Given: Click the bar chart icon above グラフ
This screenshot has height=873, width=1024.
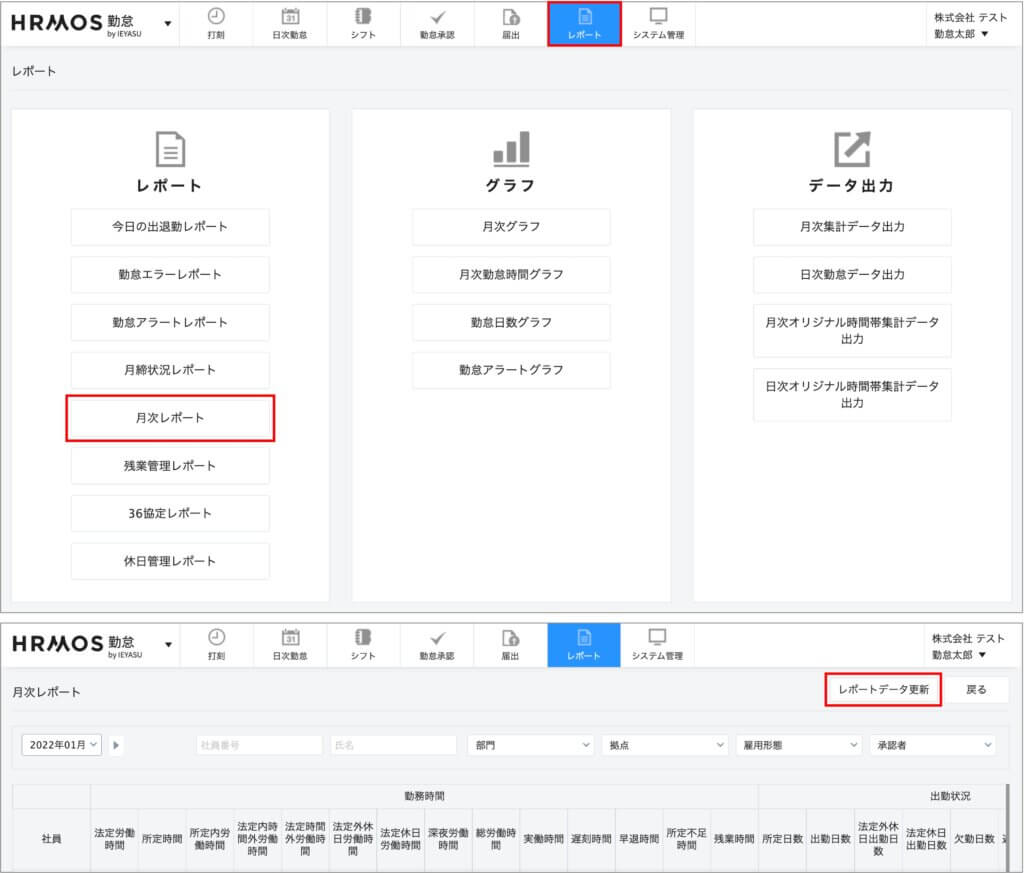Looking at the screenshot, I should 511,149.
